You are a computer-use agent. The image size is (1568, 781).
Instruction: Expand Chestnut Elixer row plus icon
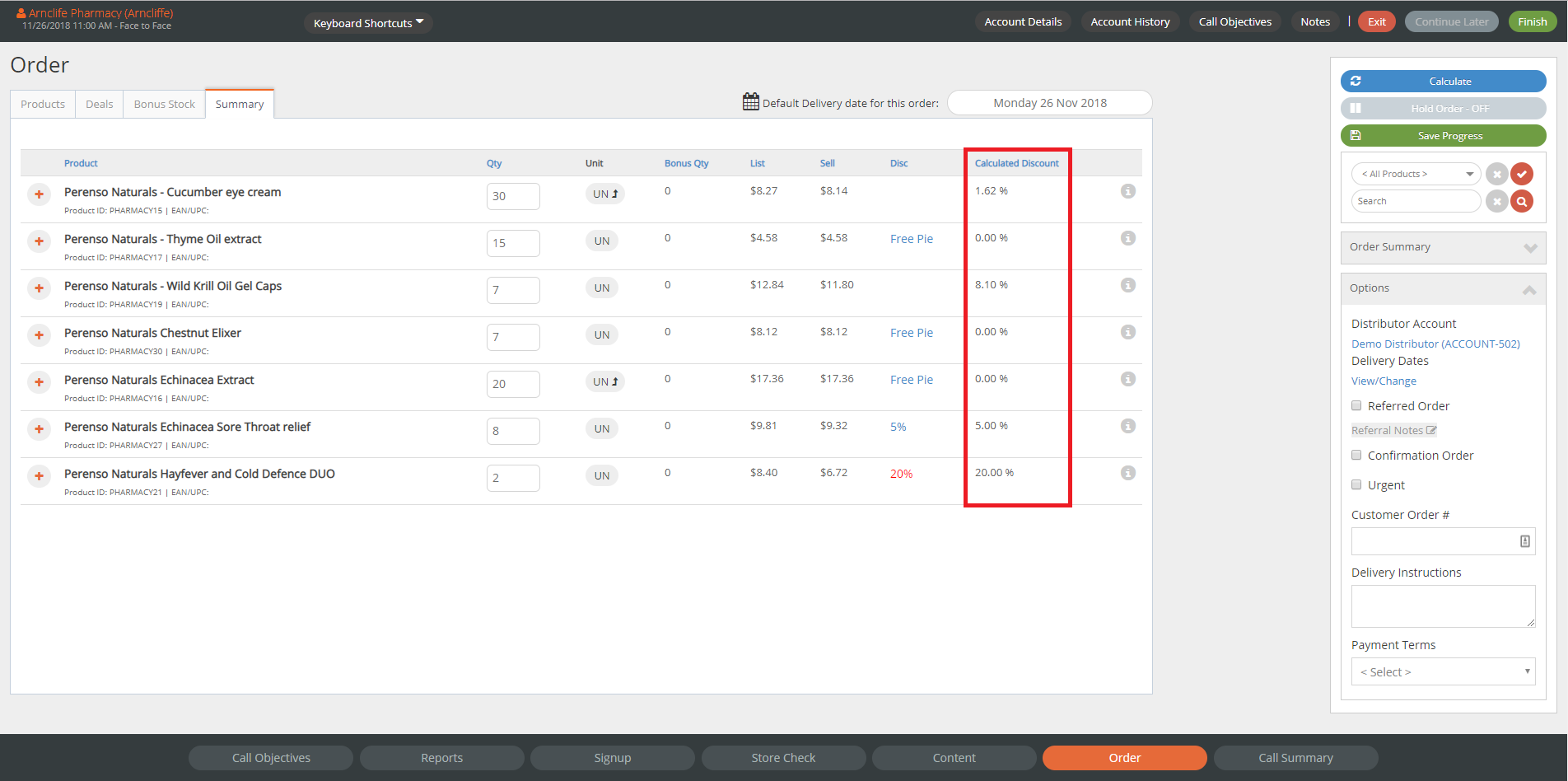point(39,335)
